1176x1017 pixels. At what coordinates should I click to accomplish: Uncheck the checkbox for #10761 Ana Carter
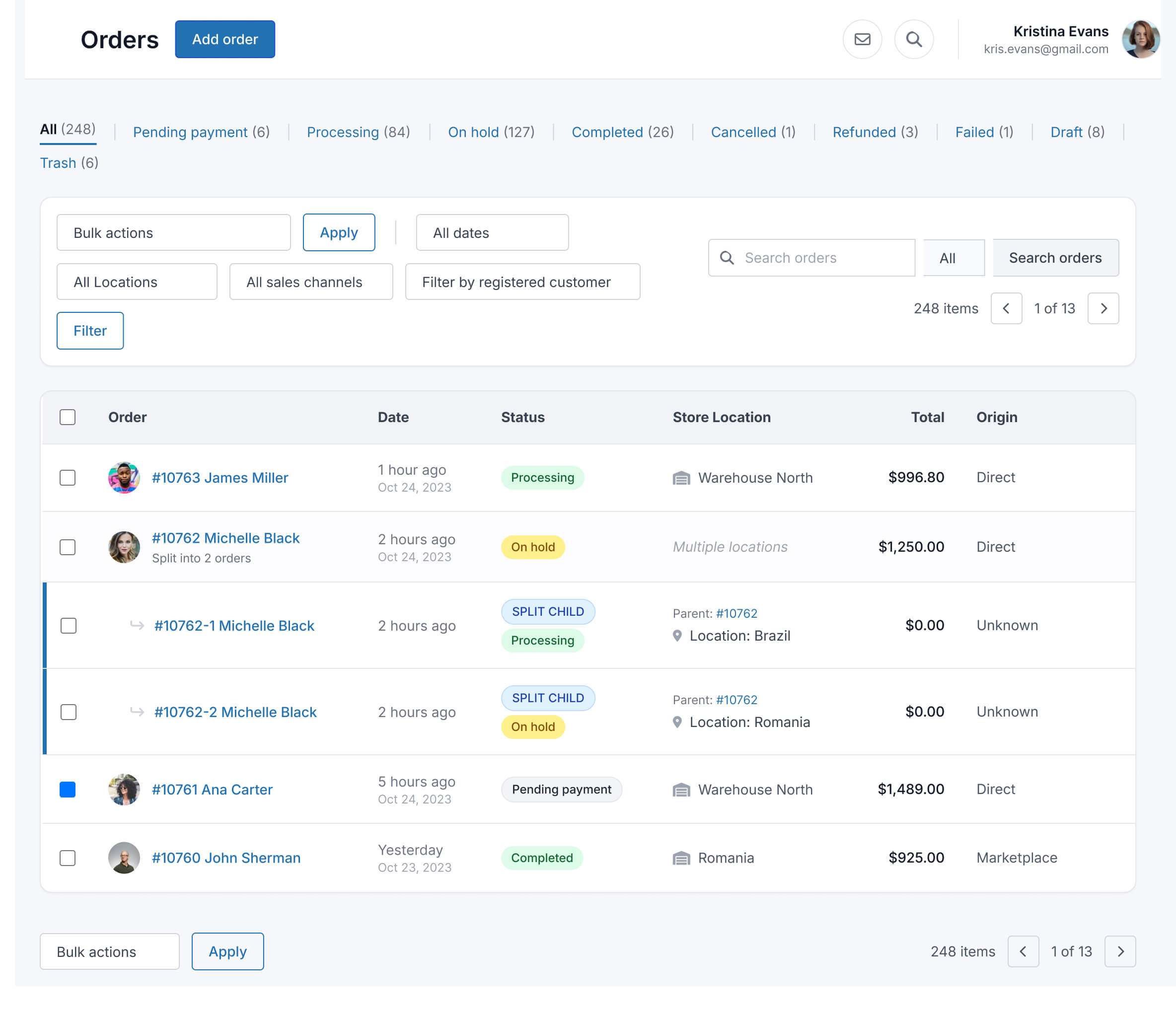click(68, 790)
